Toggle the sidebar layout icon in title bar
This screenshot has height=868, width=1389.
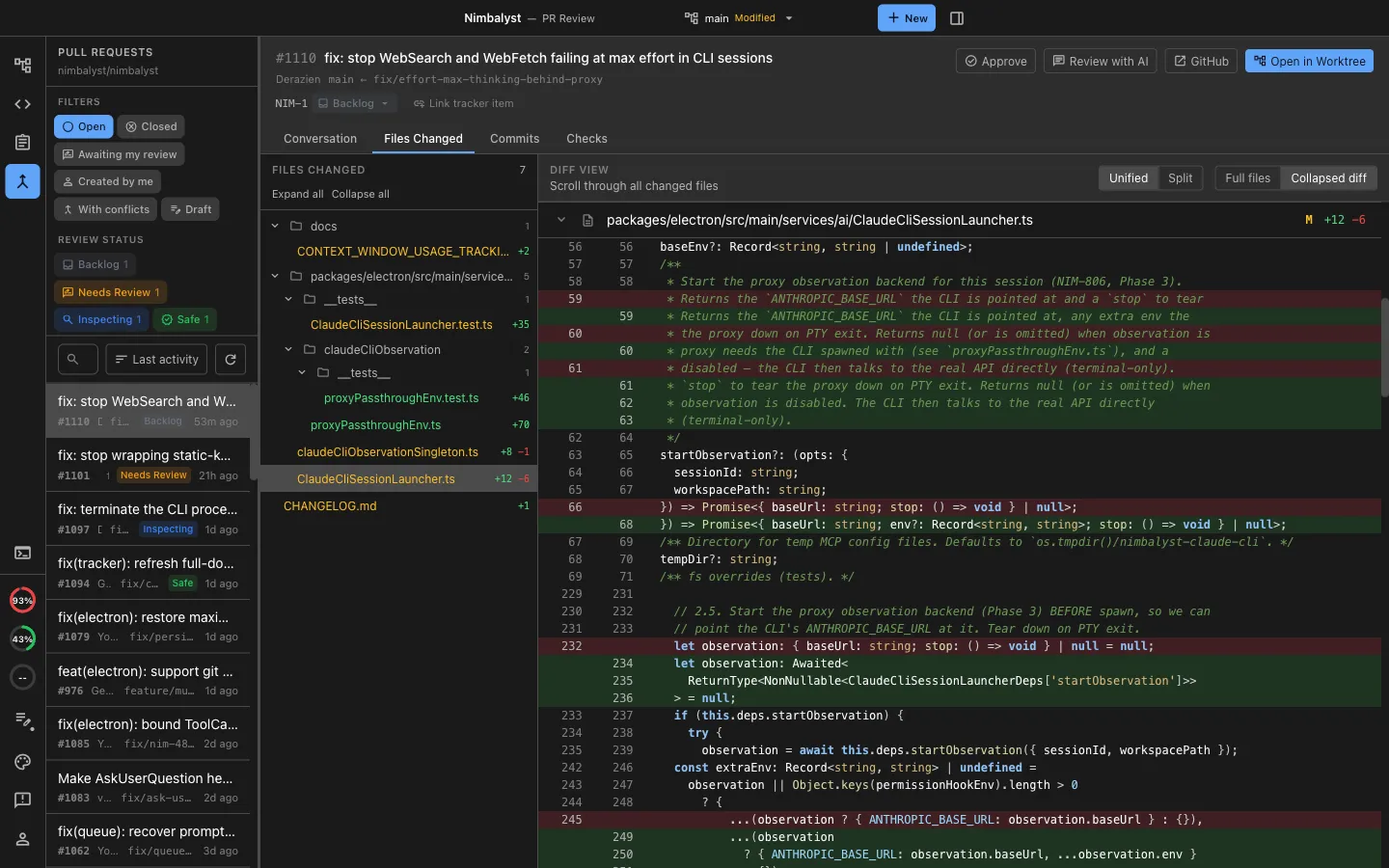957,18
